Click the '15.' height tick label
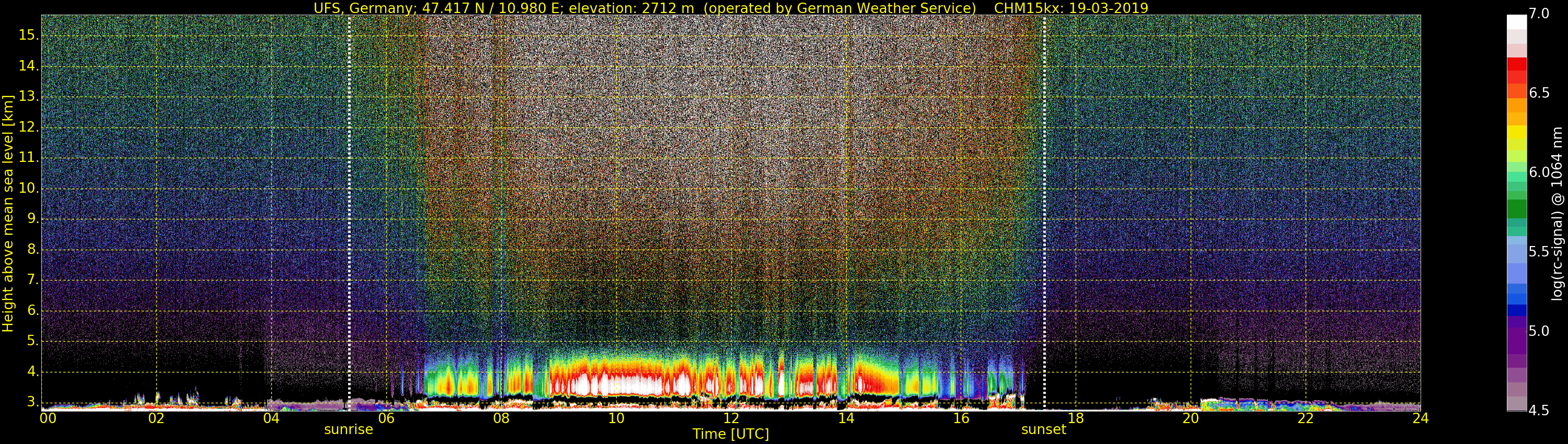Image resolution: width=1568 pixels, height=444 pixels. click(29, 36)
